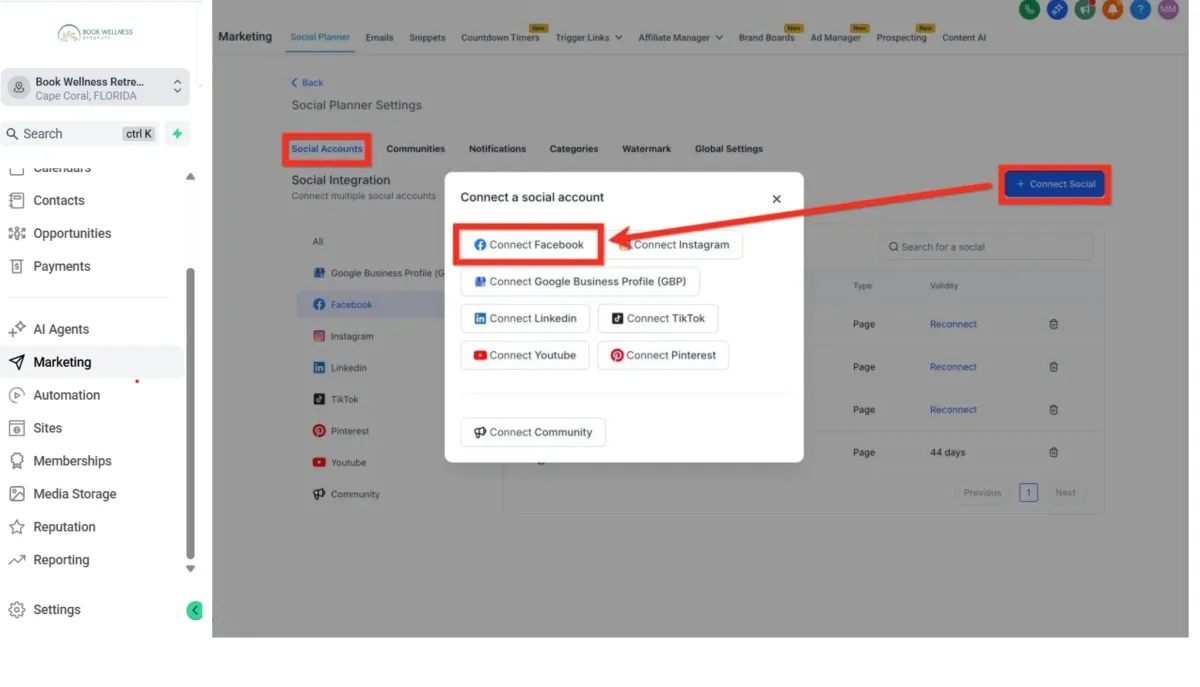Close the Connect a social account dialog
Viewport: 1200px width, 687px height.
pyautogui.click(x=776, y=199)
